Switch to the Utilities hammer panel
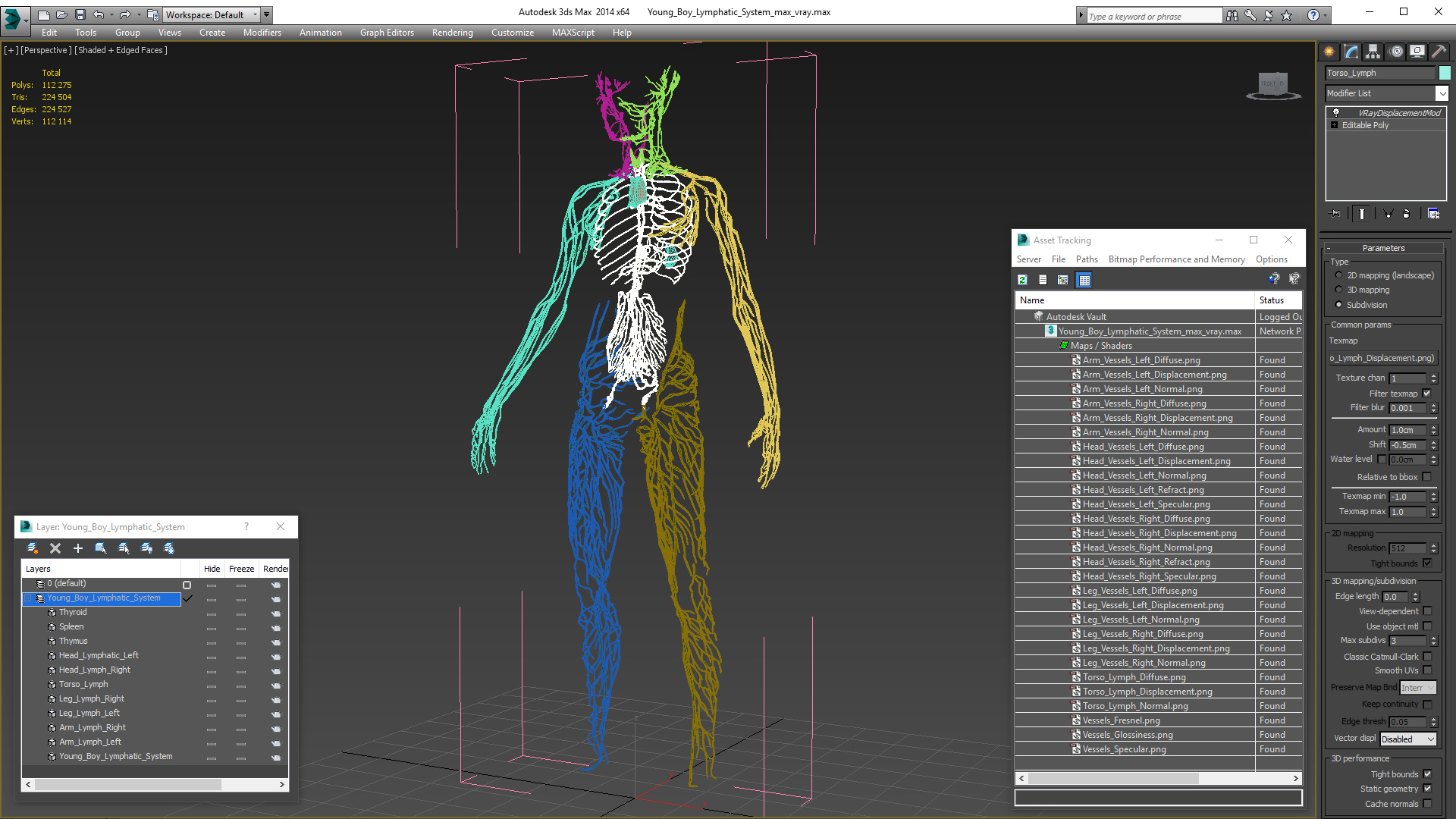Viewport: 1456px width, 819px height. [x=1439, y=52]
